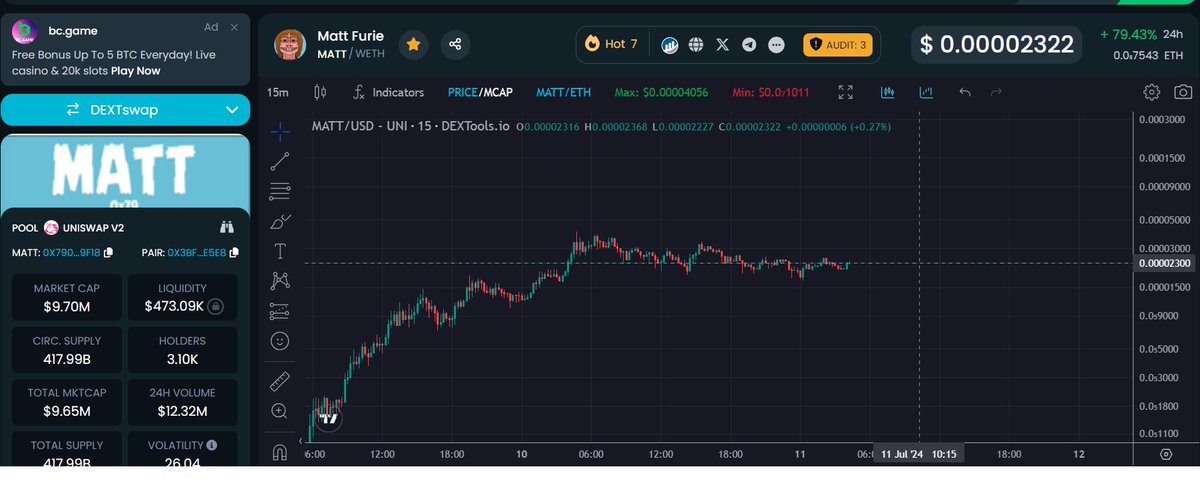Click the 24H VOLUME $12.32M card

pos(182,401)
